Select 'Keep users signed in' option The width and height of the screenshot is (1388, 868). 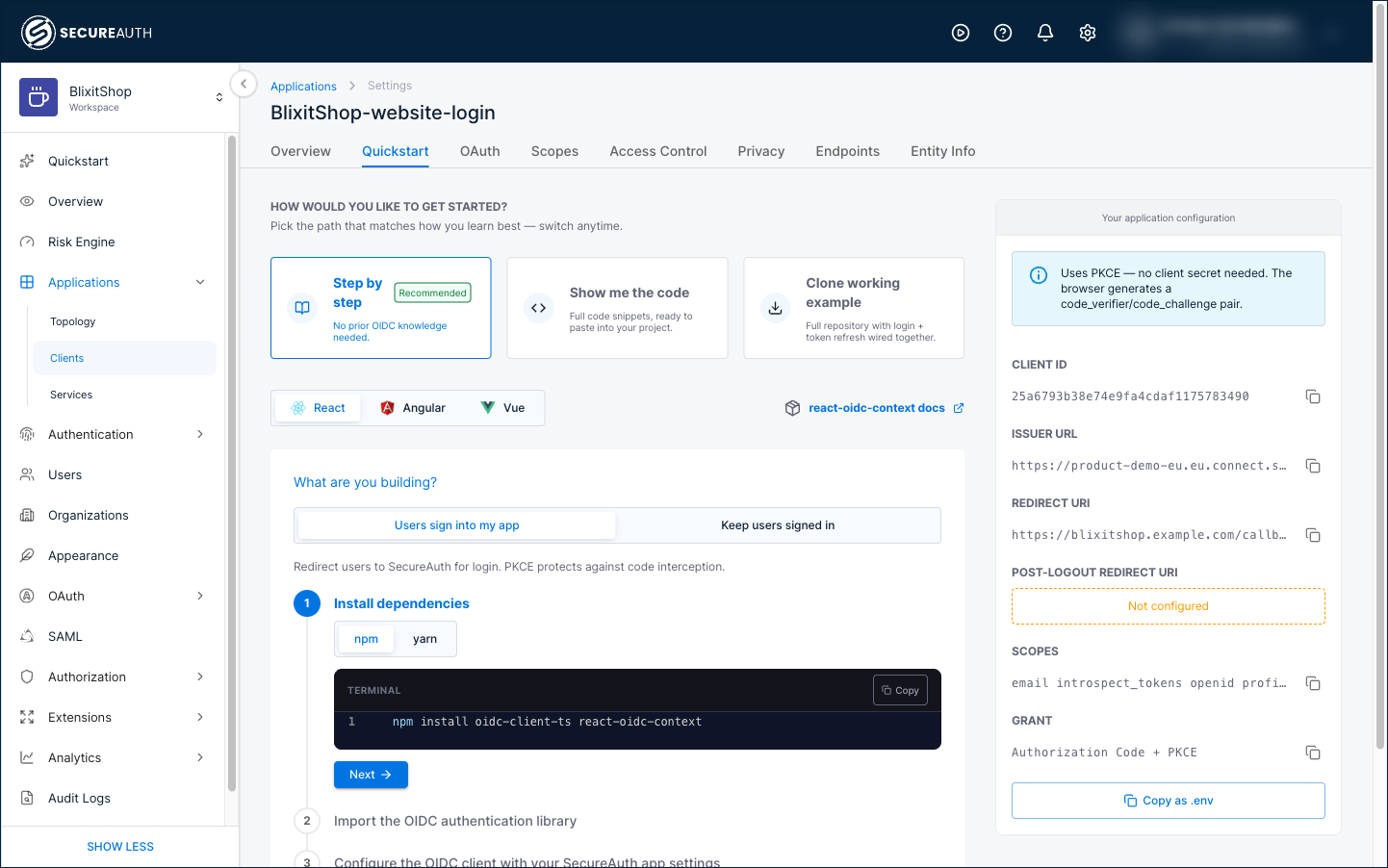[778, 525]
